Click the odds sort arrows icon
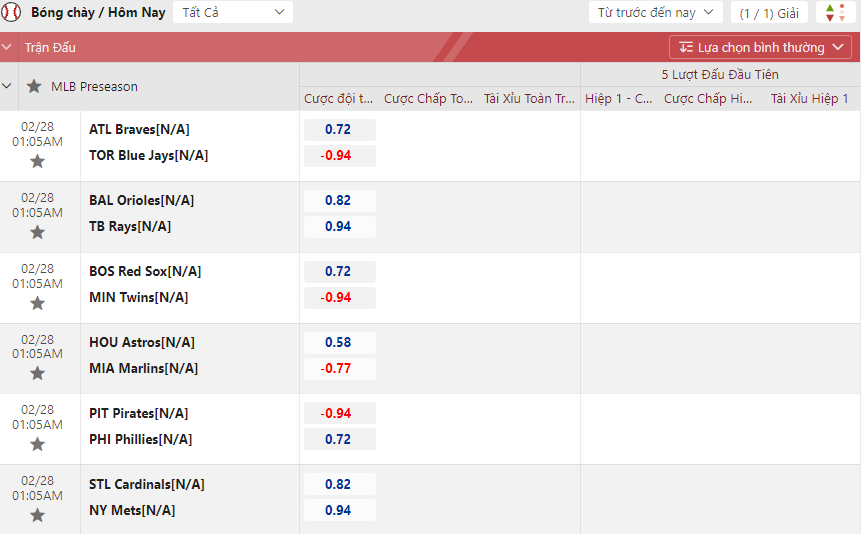This screenshot has height=534, width=861. 836,13
